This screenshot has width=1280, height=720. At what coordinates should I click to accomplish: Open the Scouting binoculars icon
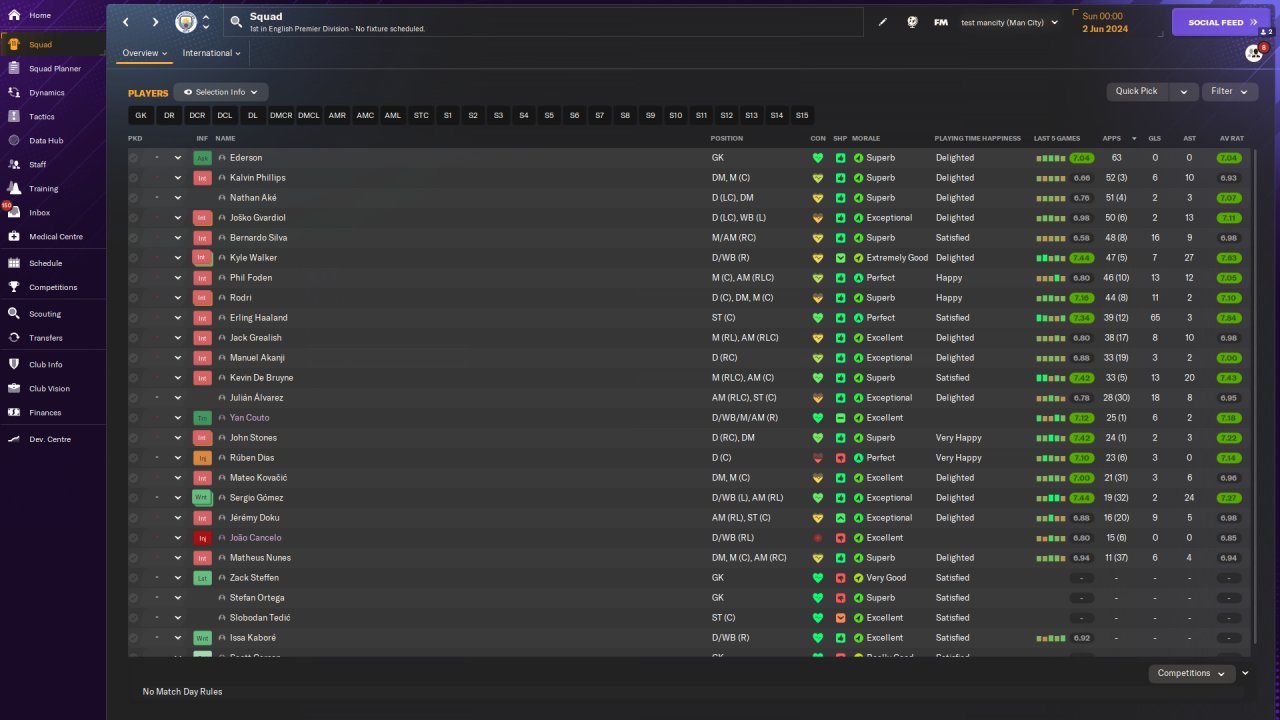tap(14, 313)
